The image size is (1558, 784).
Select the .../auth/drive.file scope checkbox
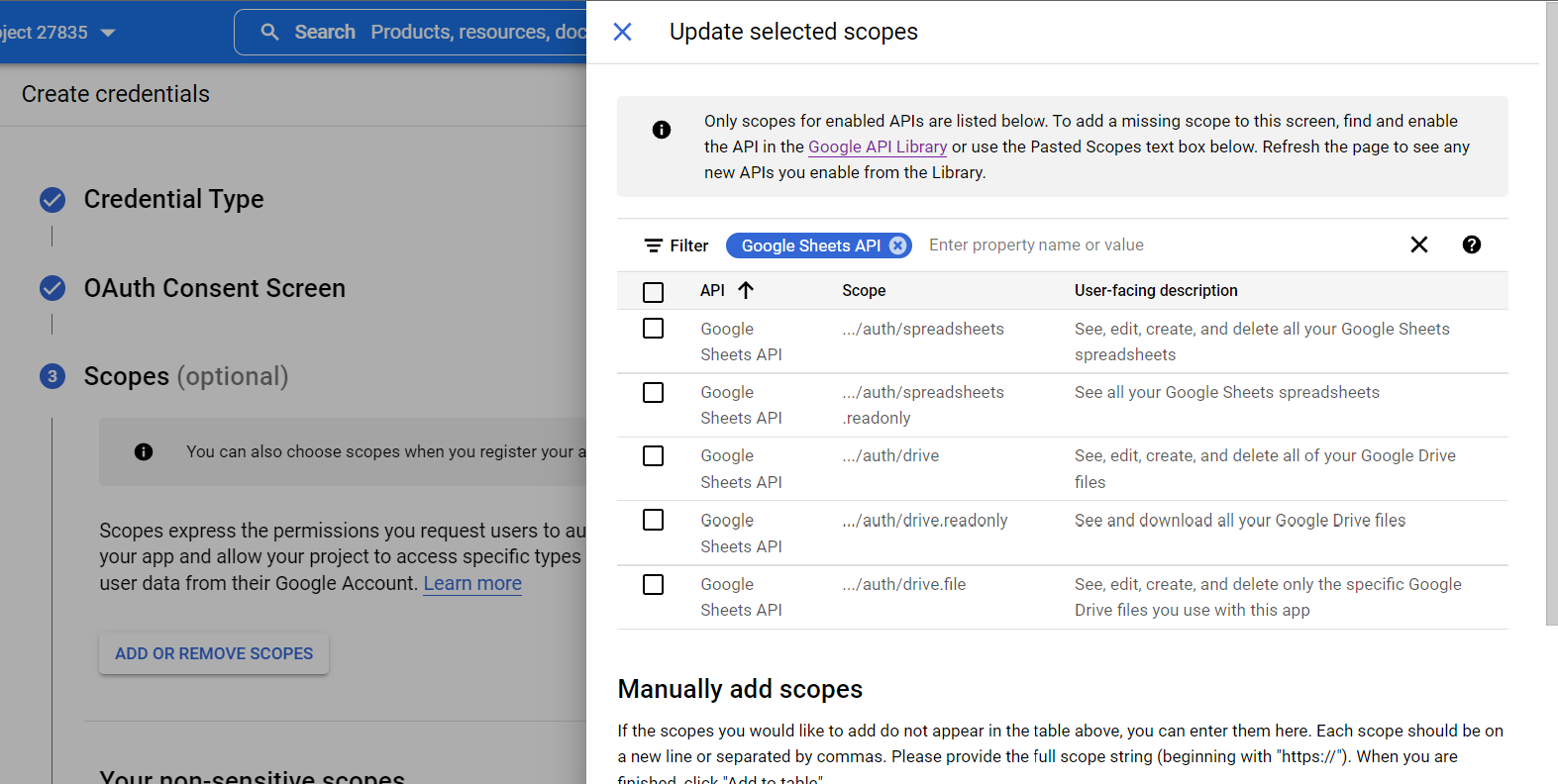(653, 584)
